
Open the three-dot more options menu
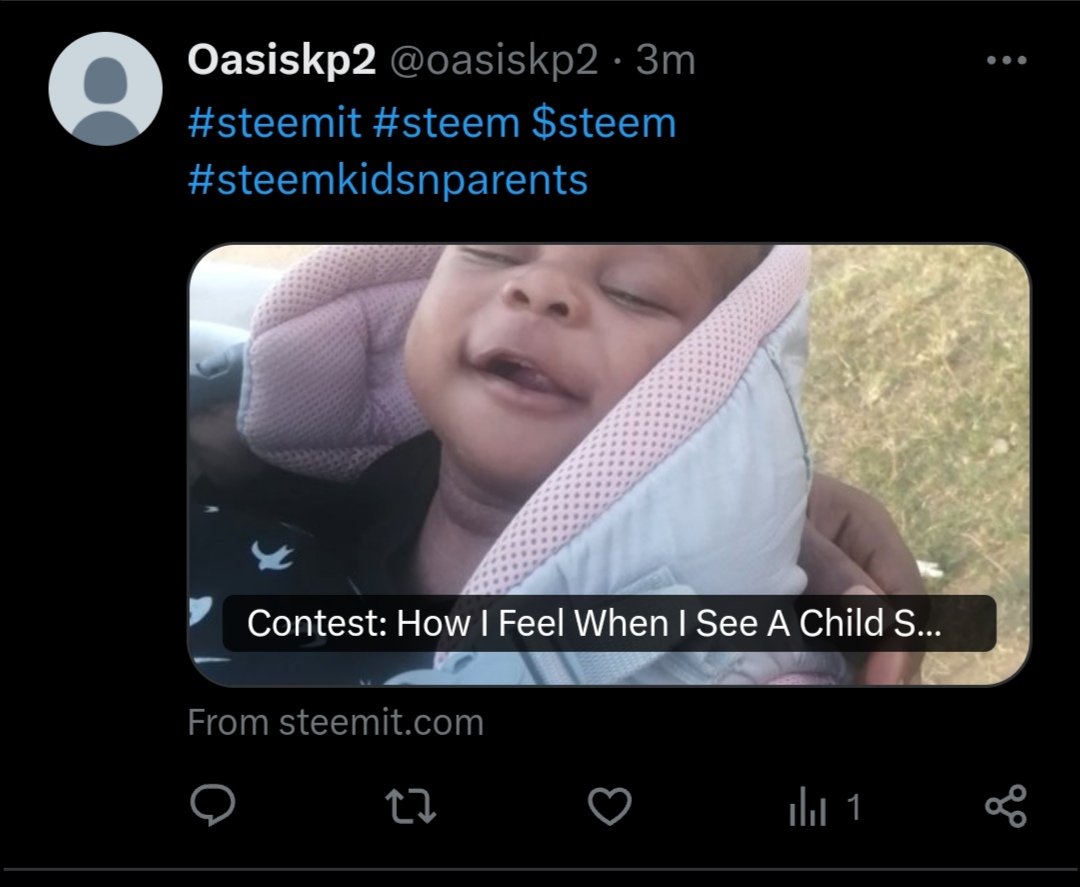click(x=1006, y=61)
